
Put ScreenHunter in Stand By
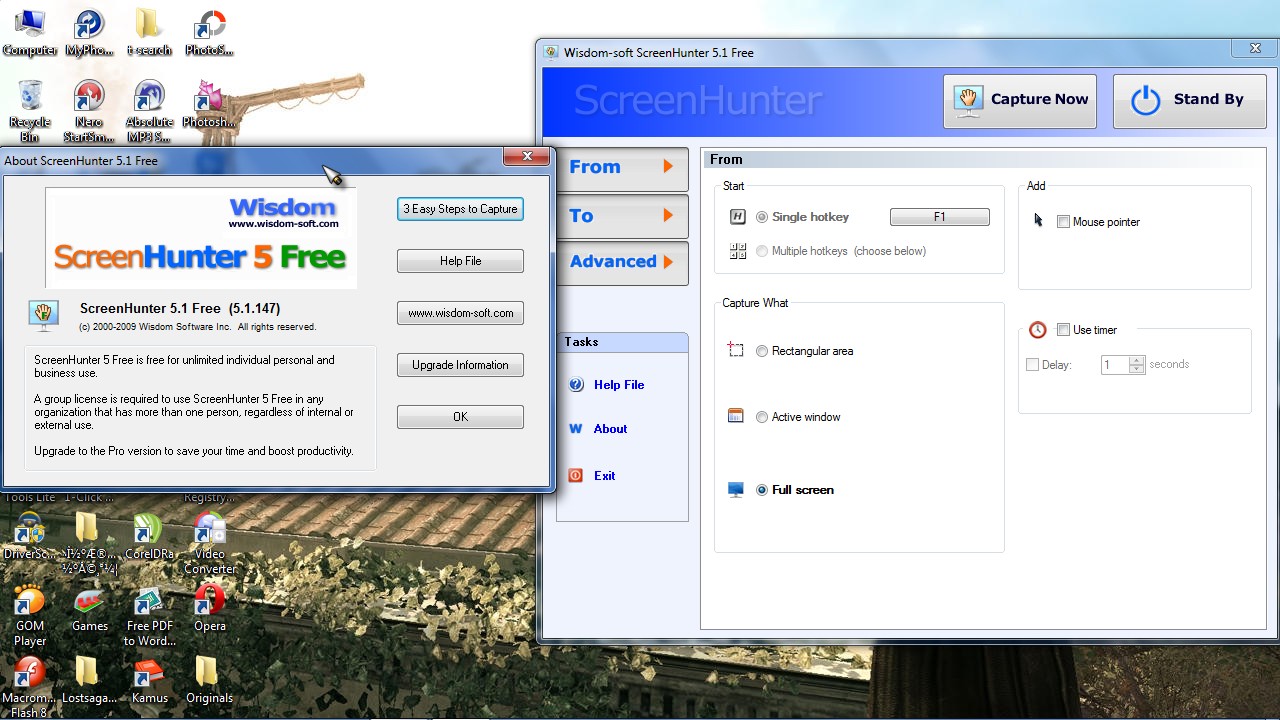(1189, 100)
